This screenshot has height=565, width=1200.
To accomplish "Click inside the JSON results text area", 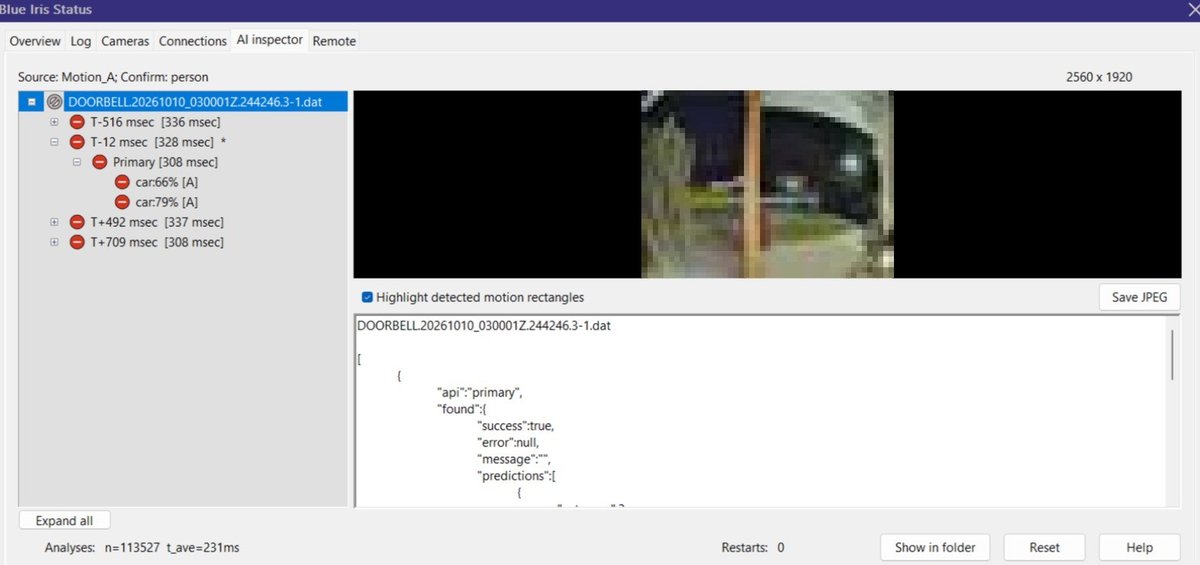I will [760, 411].
